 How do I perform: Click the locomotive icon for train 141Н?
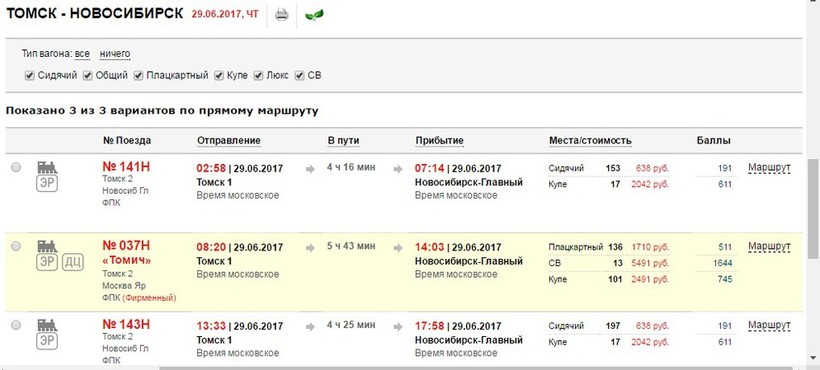(47, 168)
